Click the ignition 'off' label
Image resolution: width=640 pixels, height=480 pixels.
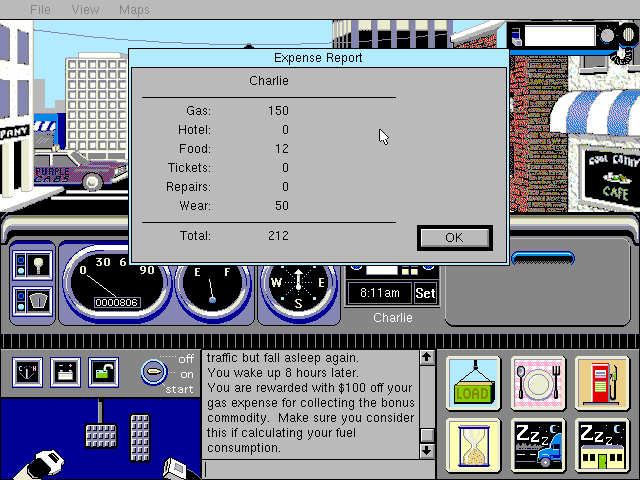coord(186,359)
